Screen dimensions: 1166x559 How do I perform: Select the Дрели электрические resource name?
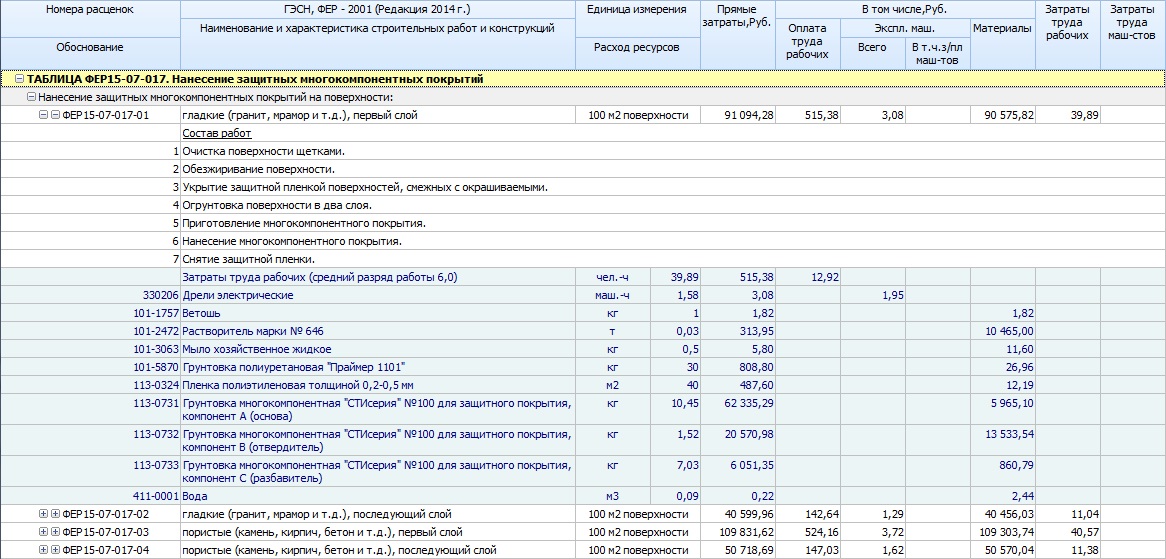(238, 295)
